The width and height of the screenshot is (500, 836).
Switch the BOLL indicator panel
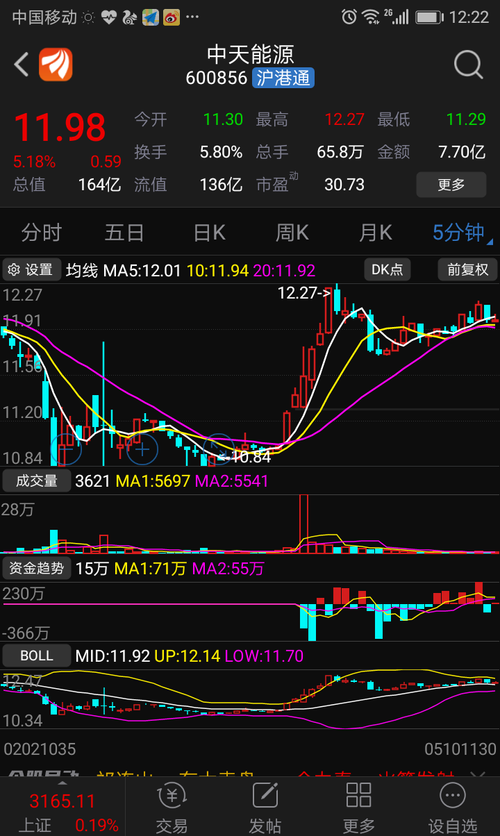[x=36, y=655]
